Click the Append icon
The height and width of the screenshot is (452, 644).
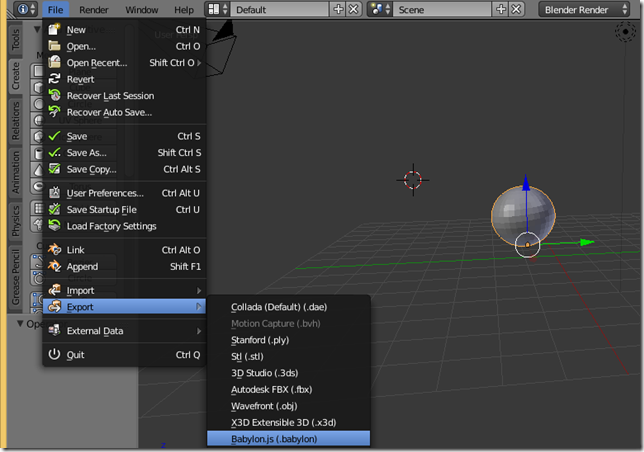pos(54,266)
